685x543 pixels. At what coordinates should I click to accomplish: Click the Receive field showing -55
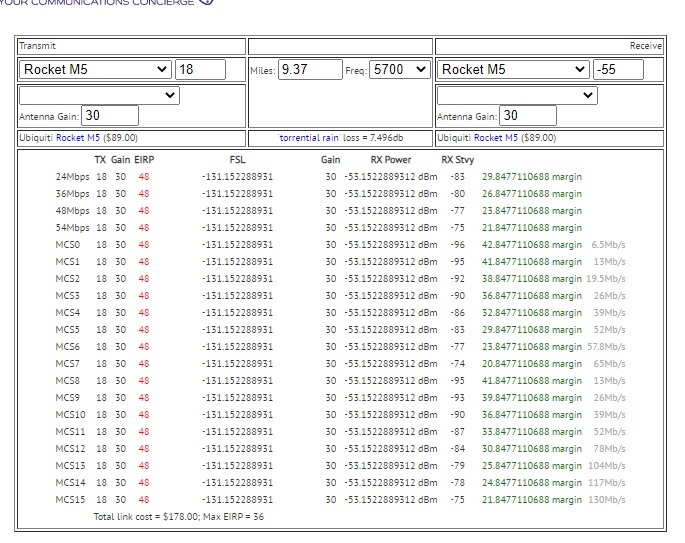click(x=618, y=70)
